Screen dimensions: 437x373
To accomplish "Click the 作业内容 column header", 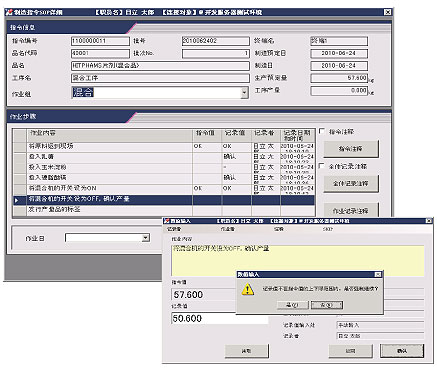I will [x=109, y=135].
